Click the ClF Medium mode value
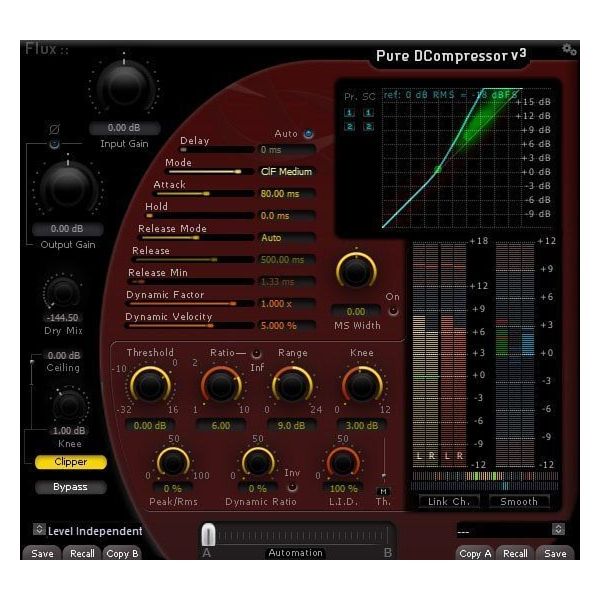Image resolution: width=600 pixels, height=600 pixels. (285, 172)
